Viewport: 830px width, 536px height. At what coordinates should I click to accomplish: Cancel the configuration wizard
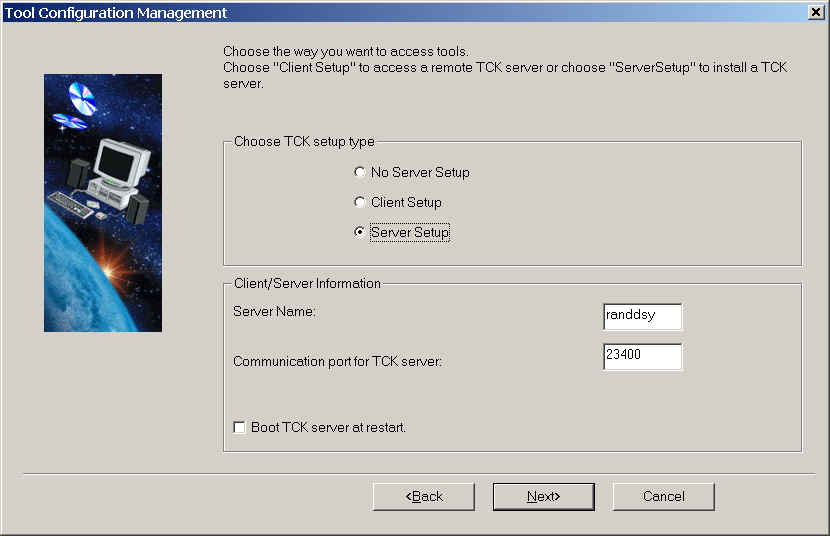pos(663,496)
